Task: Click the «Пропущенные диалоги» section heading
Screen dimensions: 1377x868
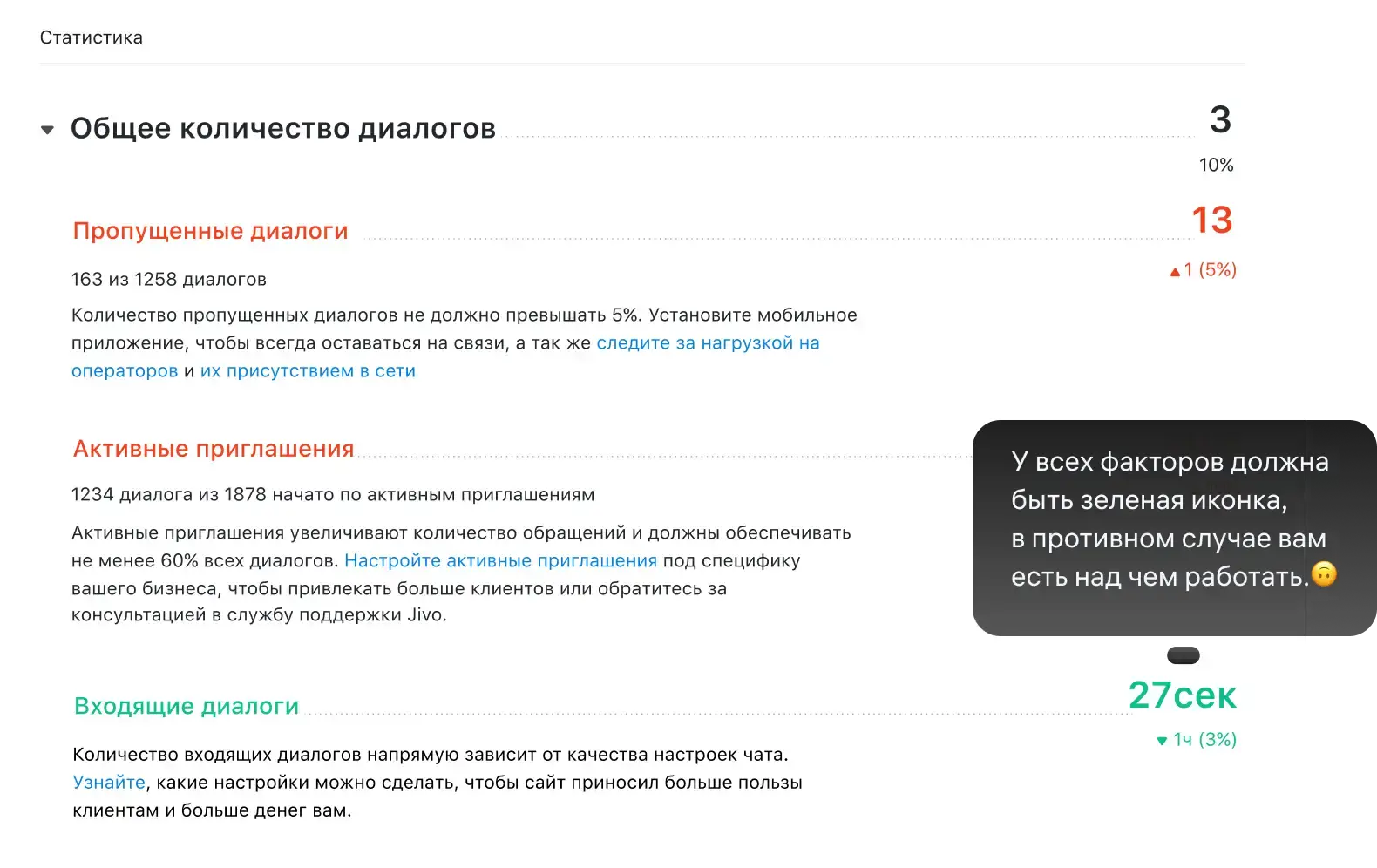Action: point(210,231)
